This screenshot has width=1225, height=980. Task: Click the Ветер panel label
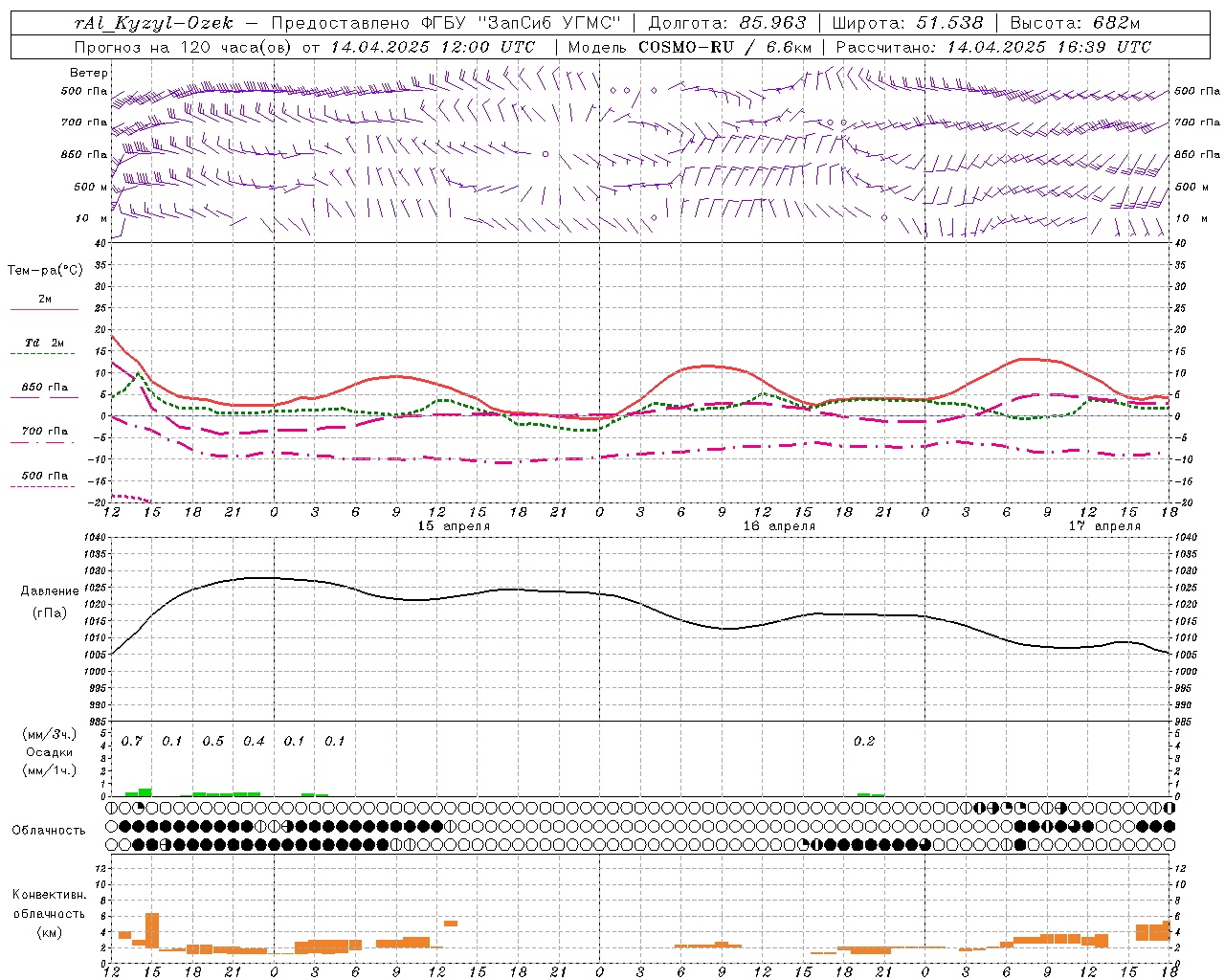[89, 73]
